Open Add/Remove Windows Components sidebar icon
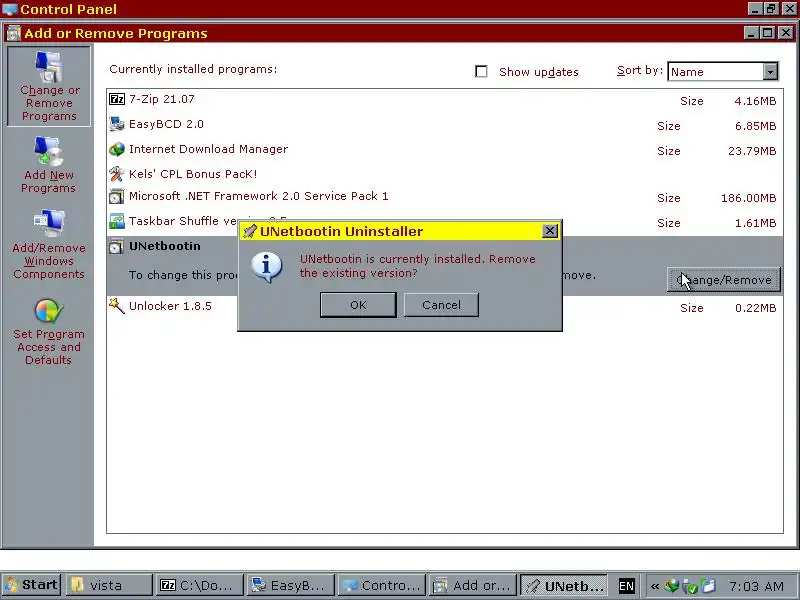Viewport: 800px width, 600px height. click(49, 223)
